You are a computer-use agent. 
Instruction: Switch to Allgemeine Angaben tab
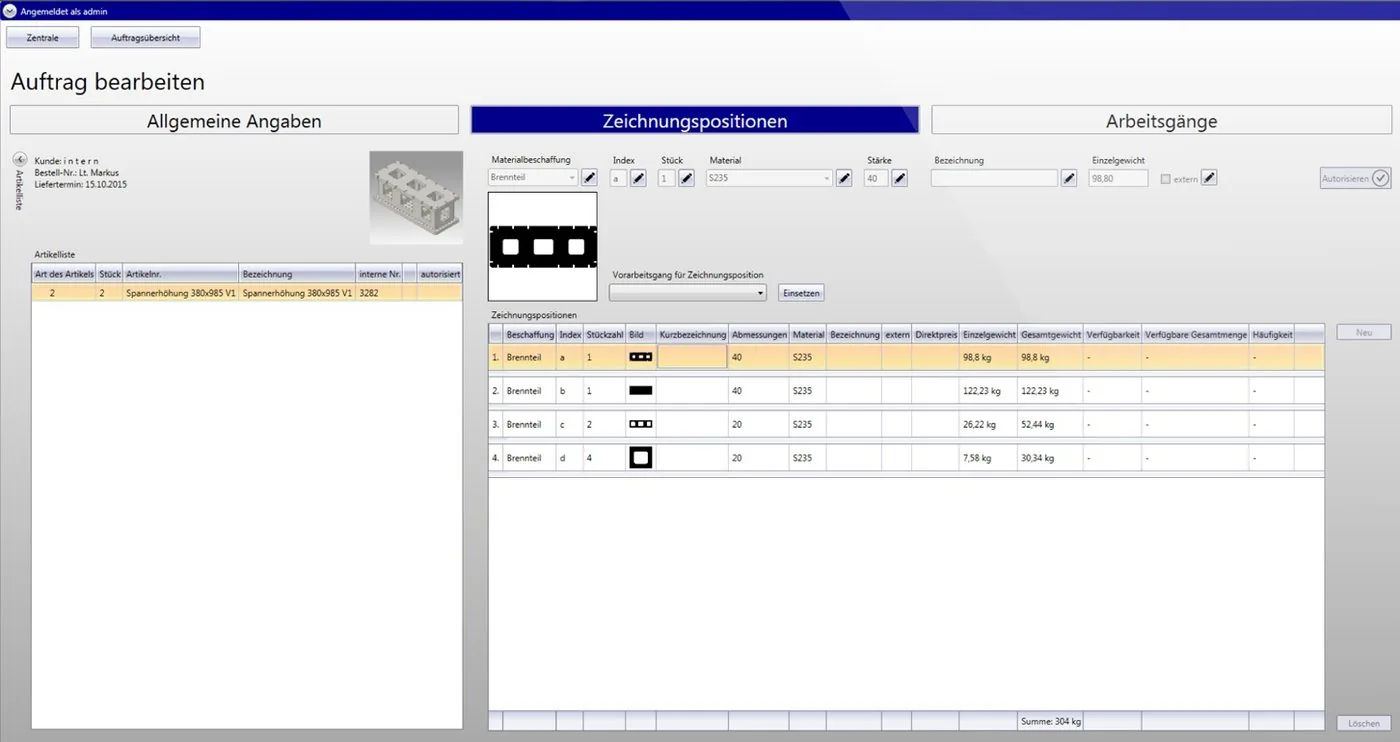pos(234,121)
